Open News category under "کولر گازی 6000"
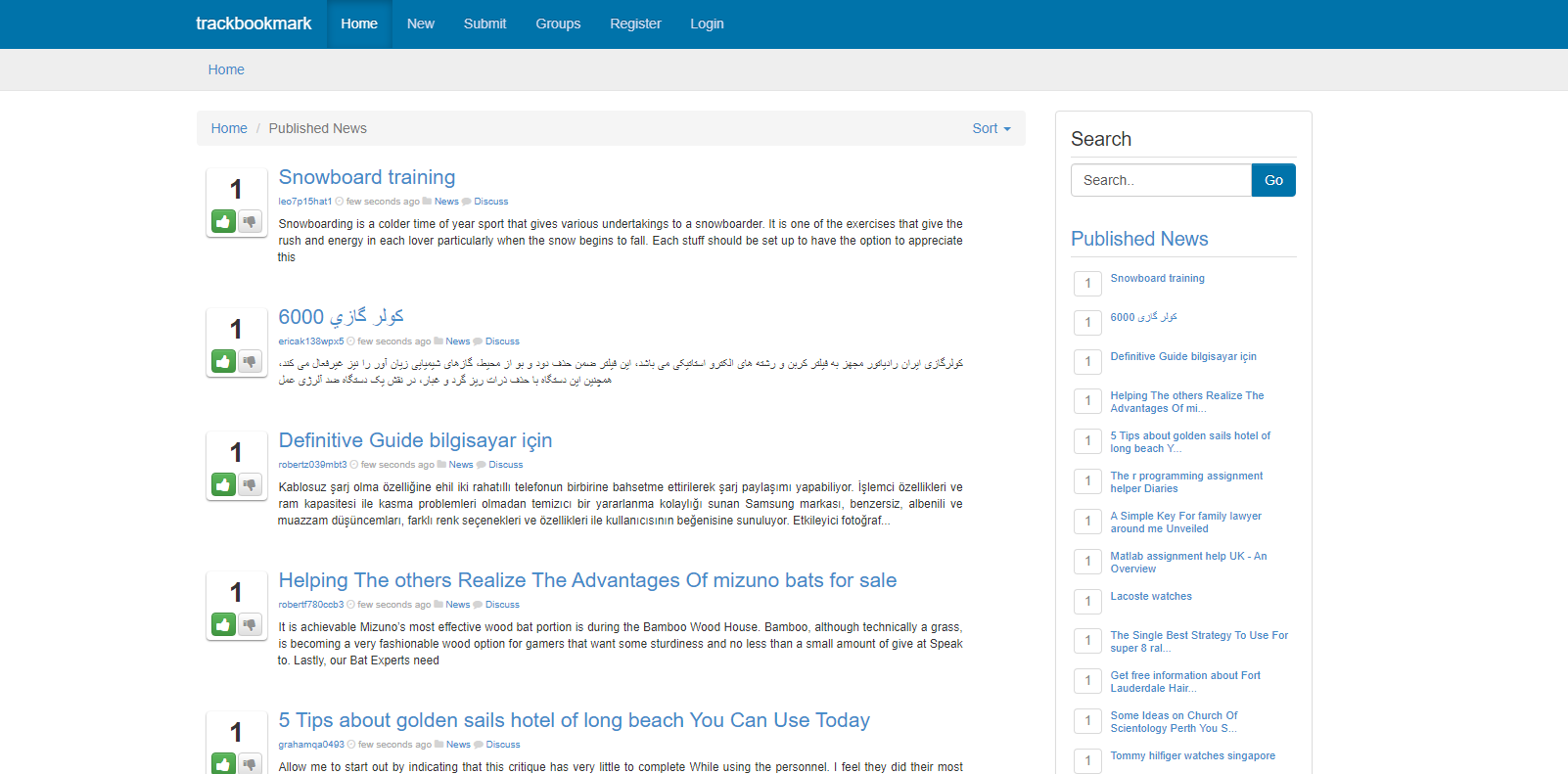Image resolution: width=1568 pixels, height=774 pixels. tap(458, 341)
